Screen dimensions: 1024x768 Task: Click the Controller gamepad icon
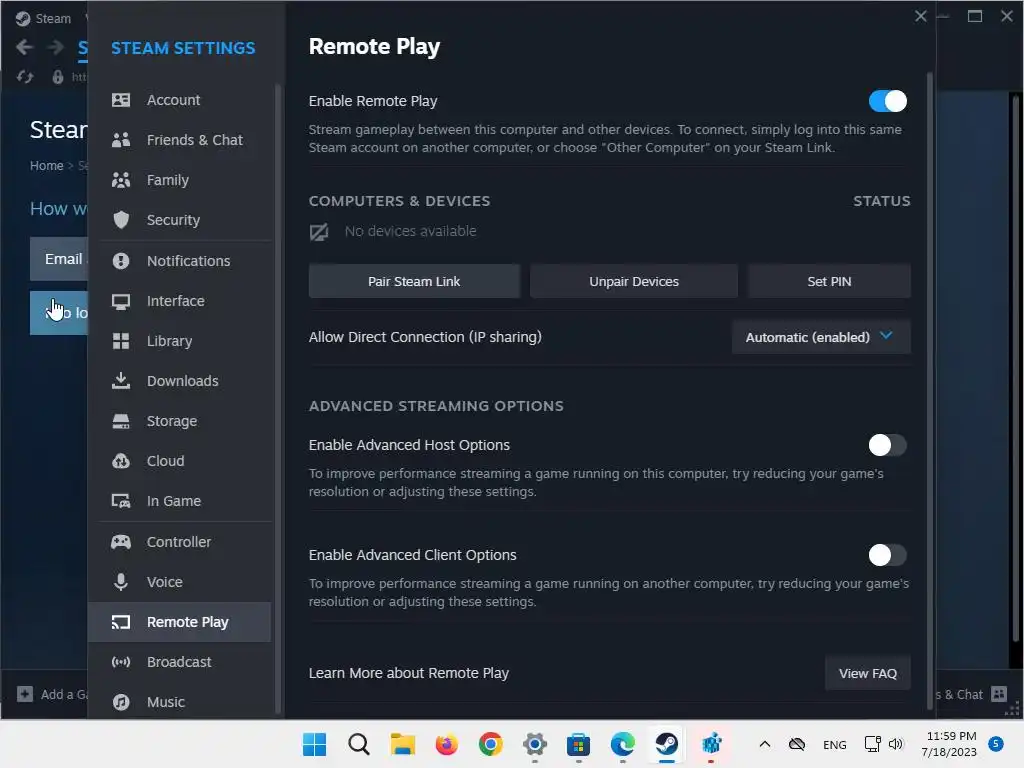121,542
